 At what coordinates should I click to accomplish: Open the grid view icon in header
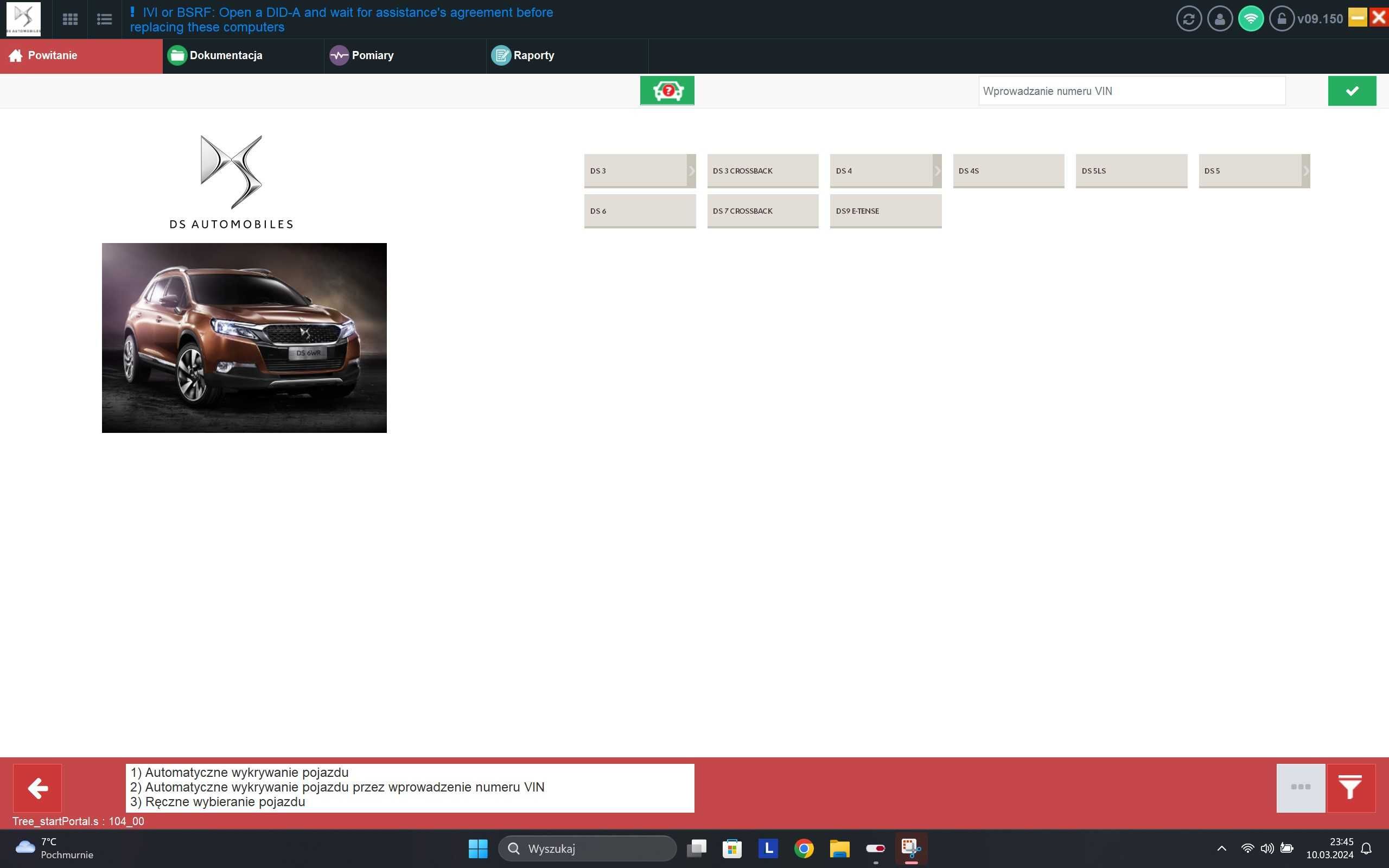tap(70, 20)
